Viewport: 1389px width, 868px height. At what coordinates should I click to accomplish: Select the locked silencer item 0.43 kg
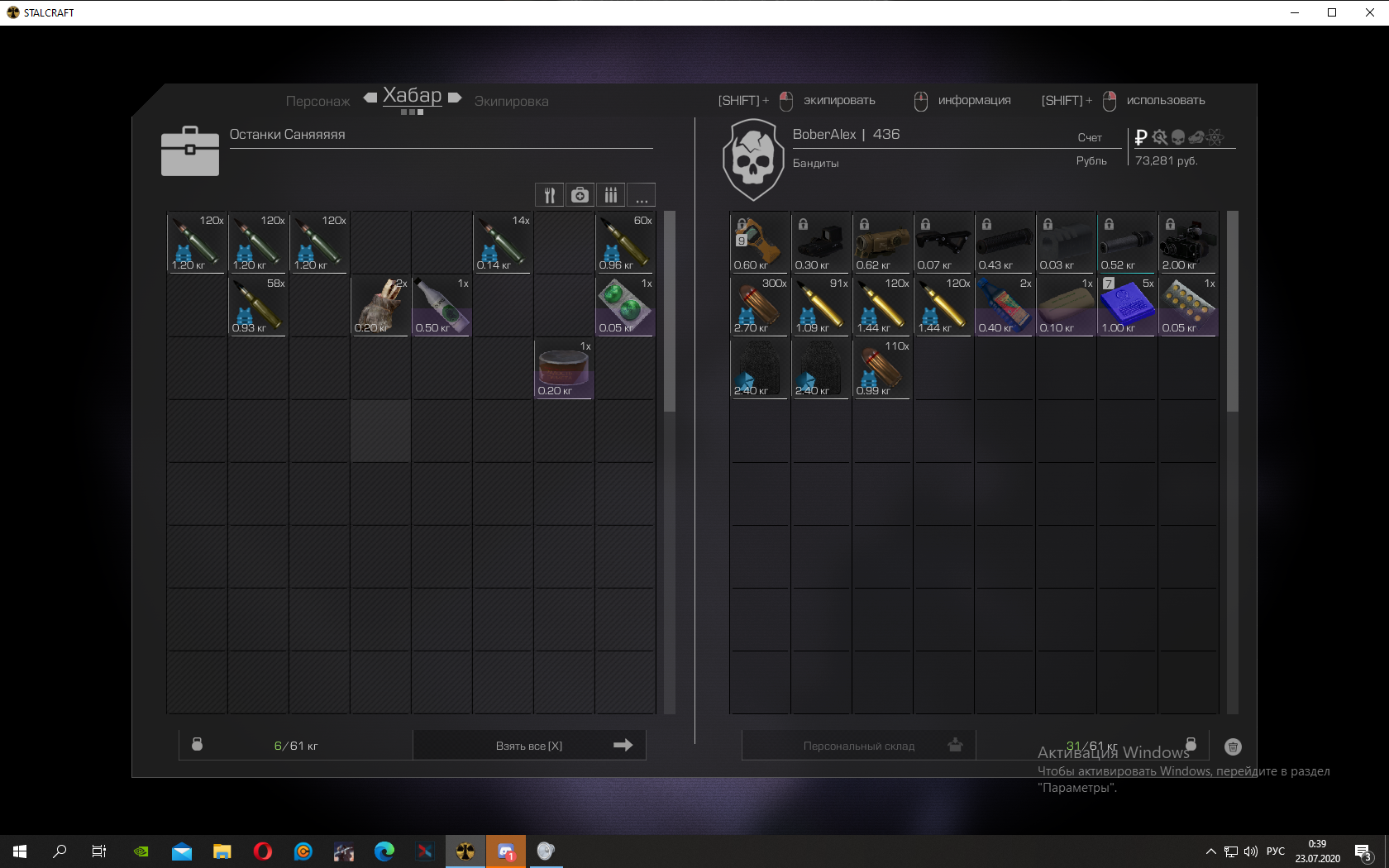[1005, 242]
